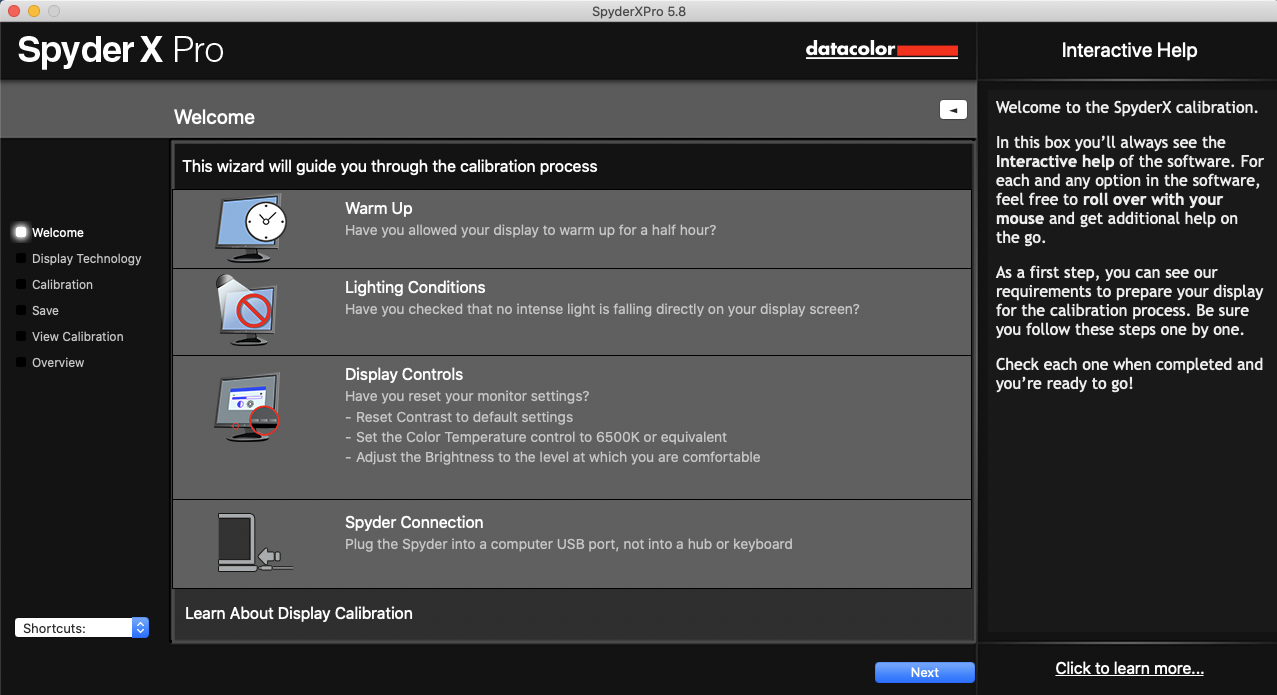
Task: Minimize the SpyderXPro window with yellow button
Action: [33, 11]
